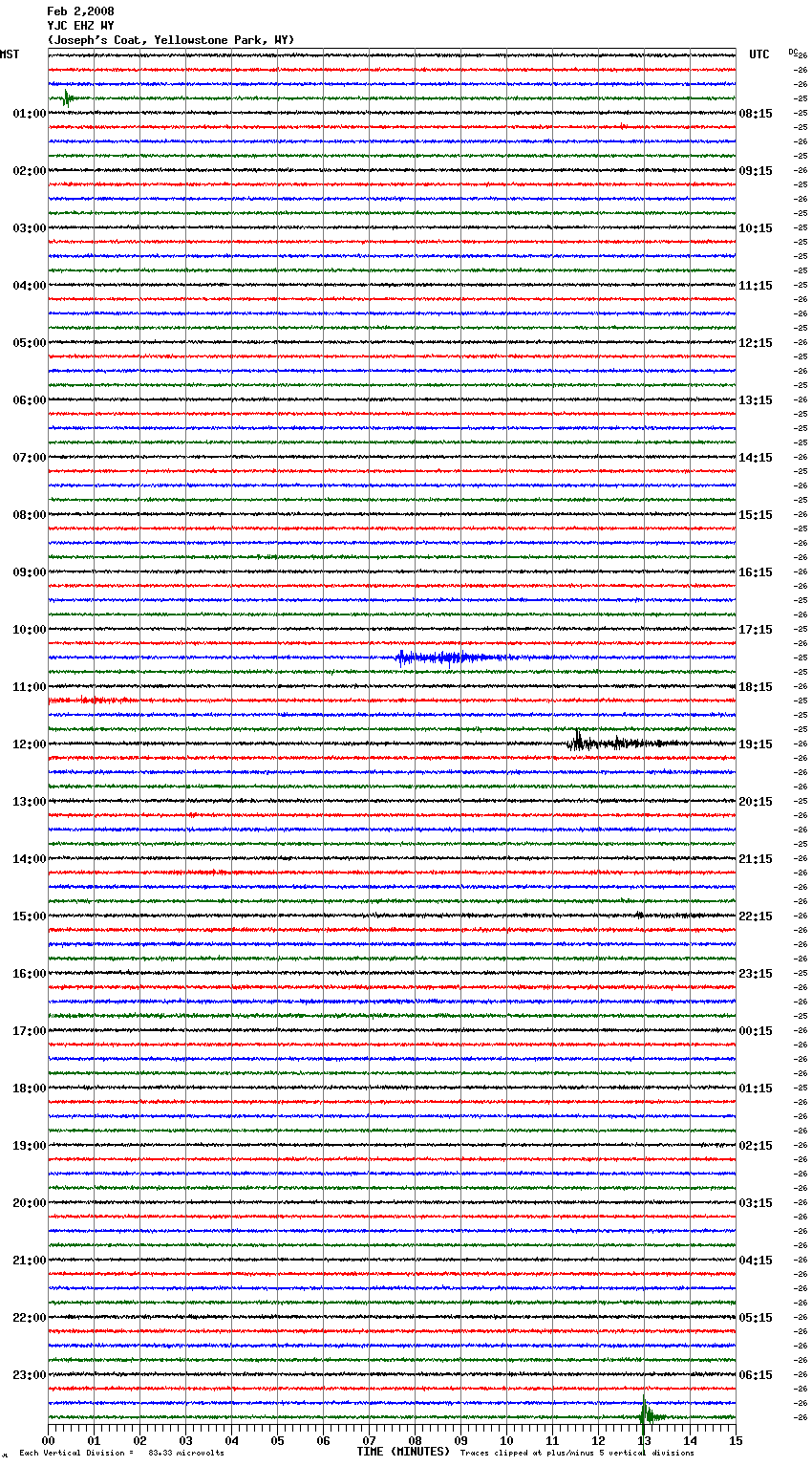The height and width of the screenshot is (1466, 812).
Task: Click the 'MST' column header
Action: [x=10, y=54]
